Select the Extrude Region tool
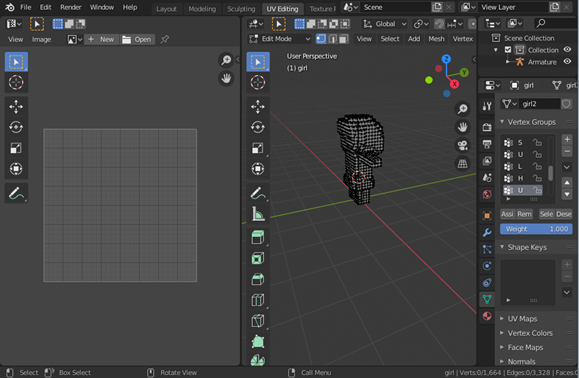Screen dimensions: 579x378 (258, 237)
